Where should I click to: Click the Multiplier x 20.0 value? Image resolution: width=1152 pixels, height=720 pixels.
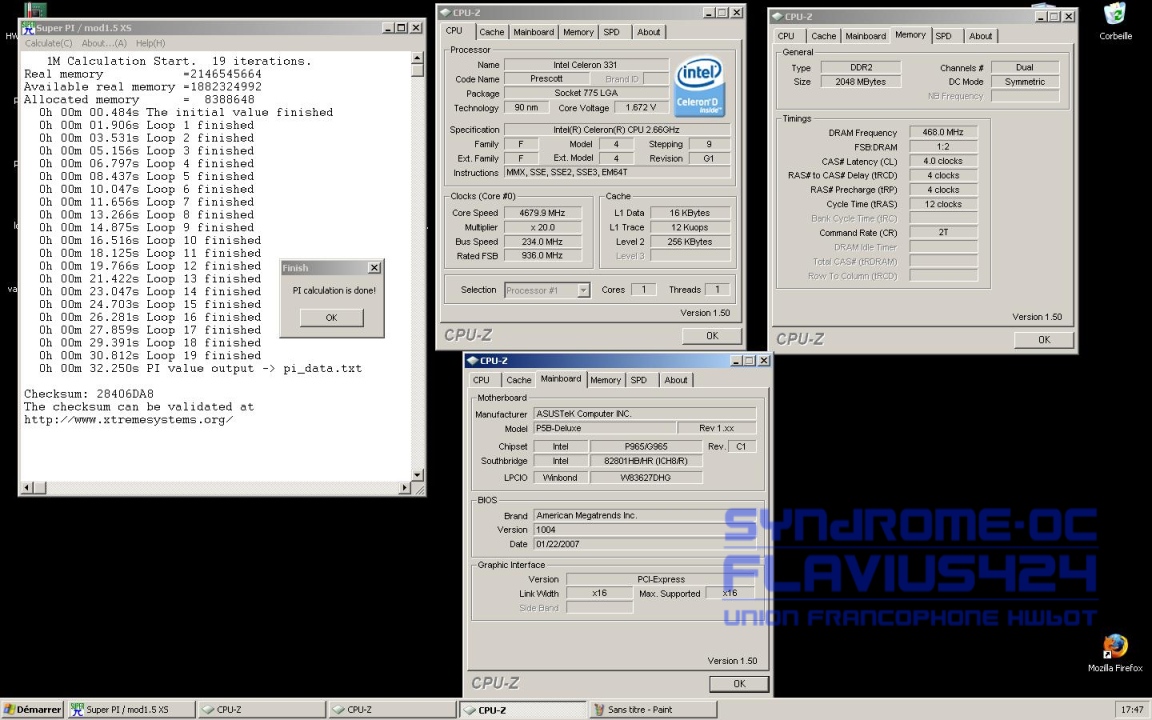(x=542, y=227)
